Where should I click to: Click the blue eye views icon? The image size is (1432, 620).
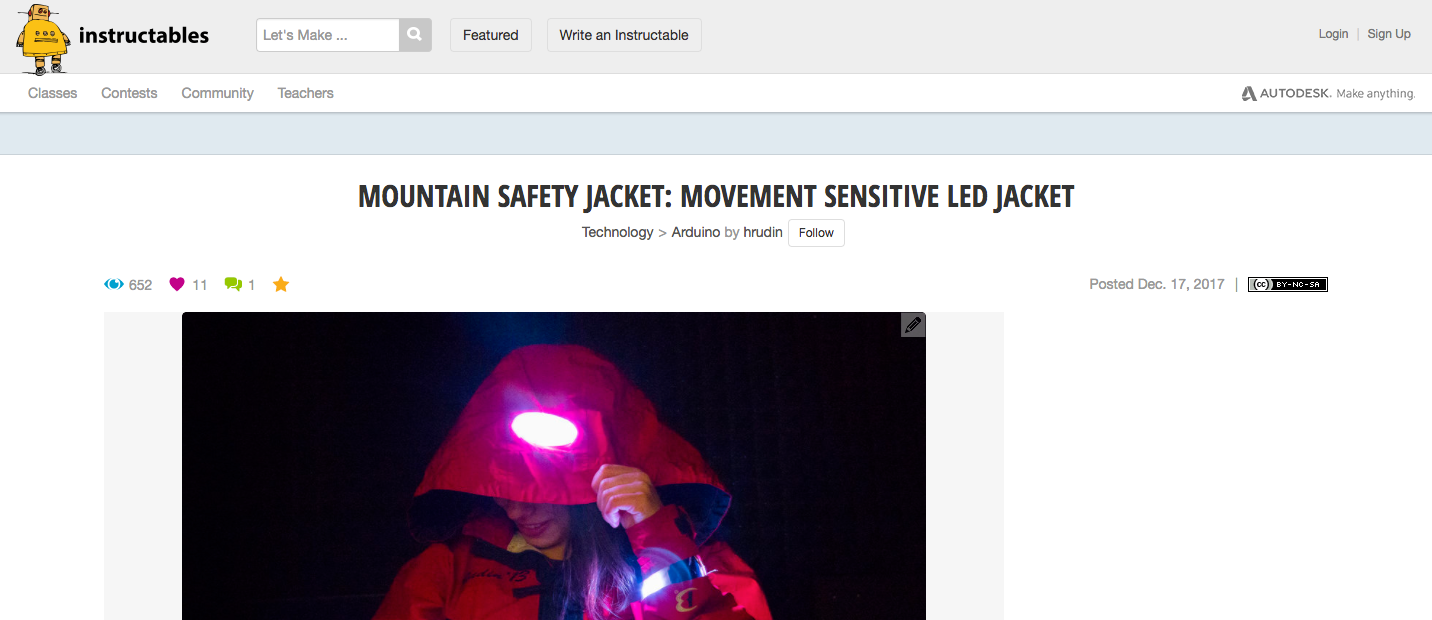point(114,284)
